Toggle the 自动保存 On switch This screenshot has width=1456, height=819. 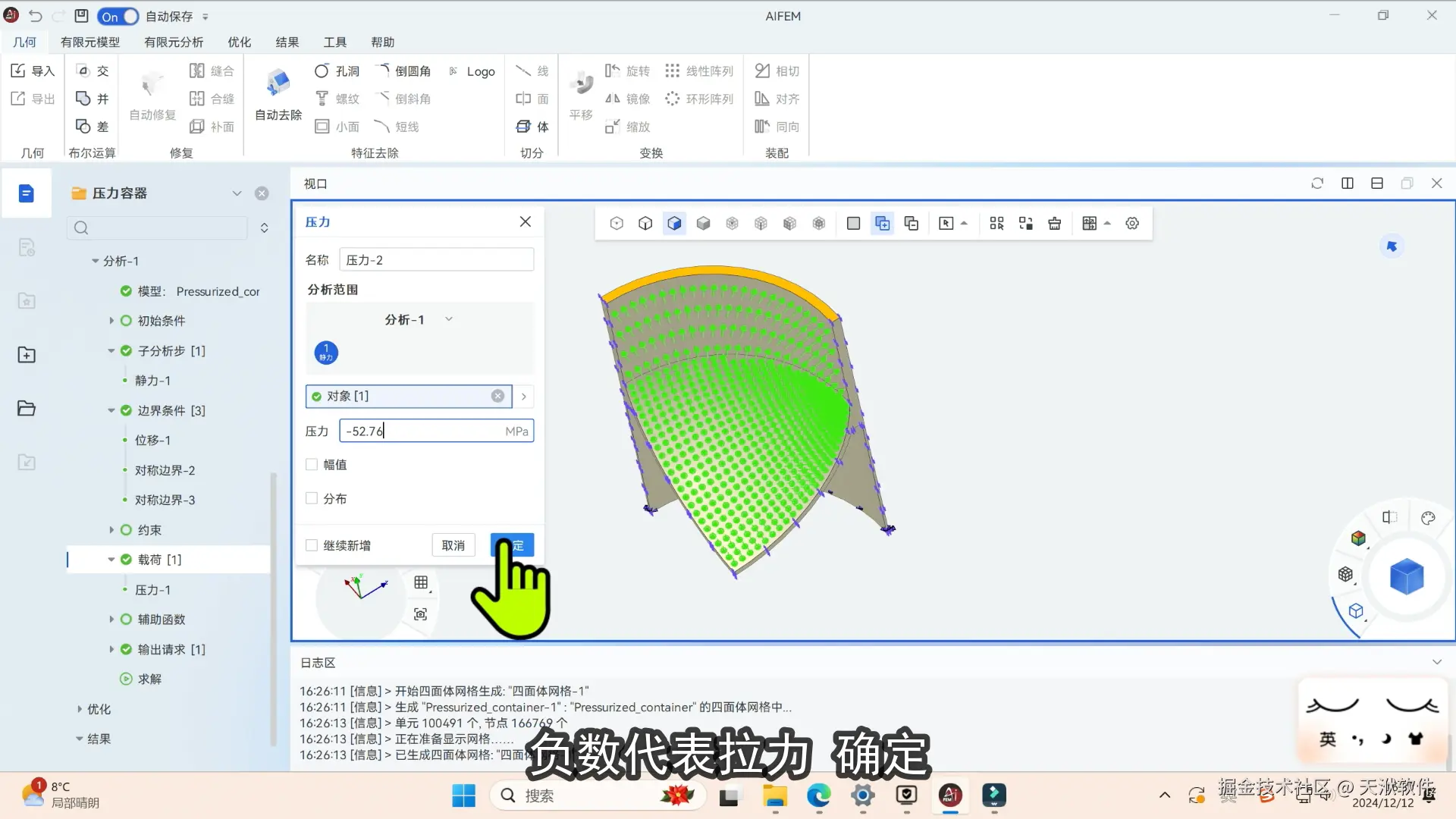click(118, 16)
